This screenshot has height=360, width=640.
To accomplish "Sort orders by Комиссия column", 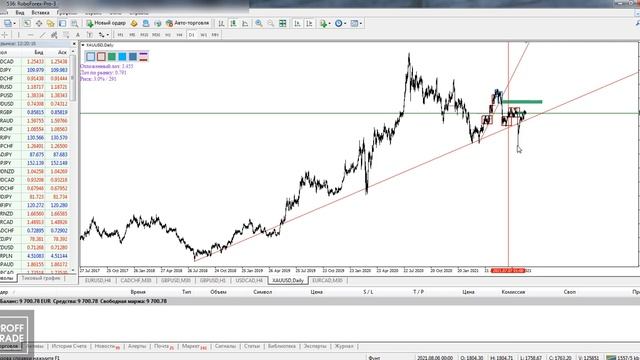I will pyautogui.click(x=513, y=292).
